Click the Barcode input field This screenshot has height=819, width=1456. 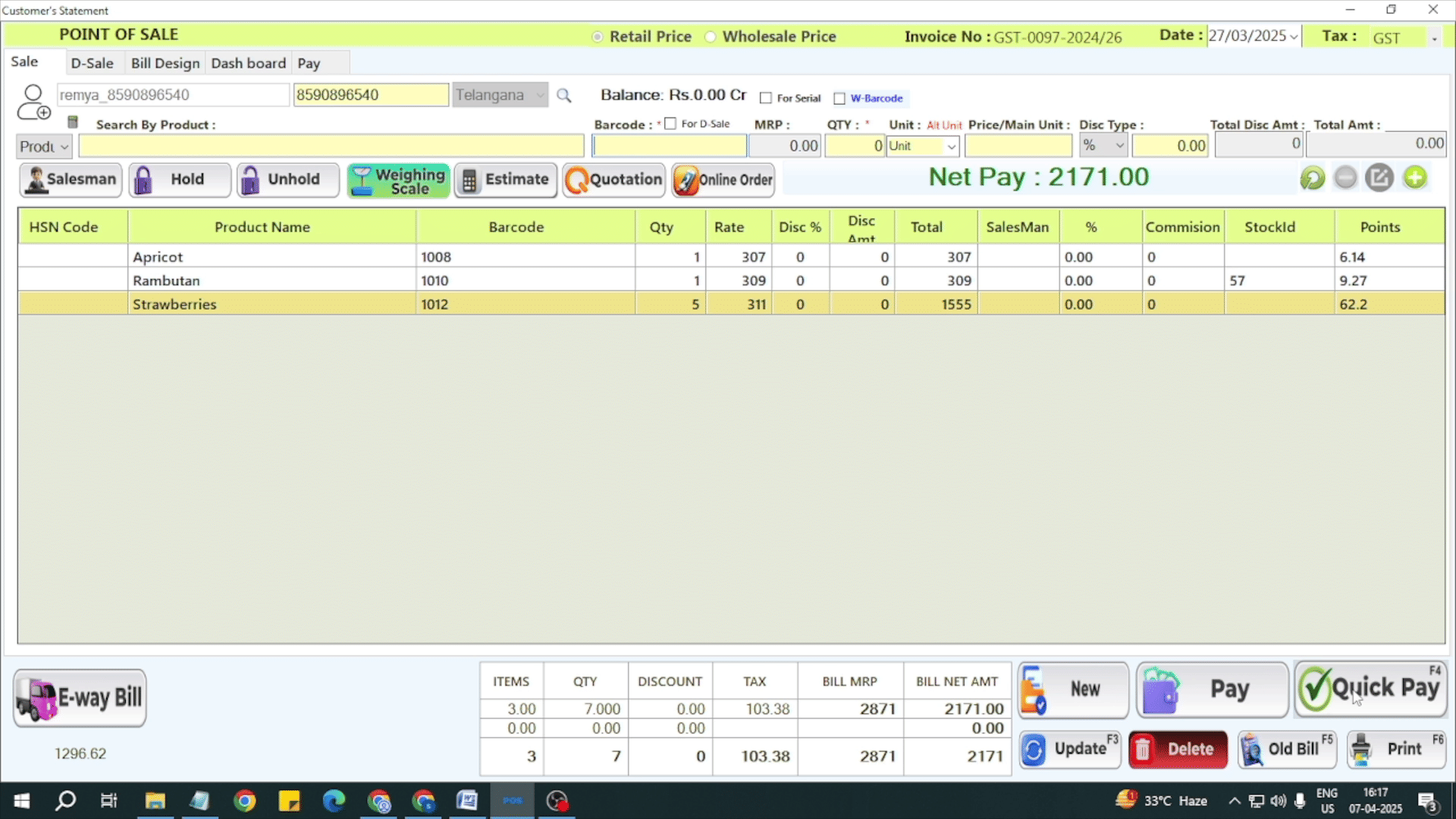pyautogui.click(x=669, y=146)
